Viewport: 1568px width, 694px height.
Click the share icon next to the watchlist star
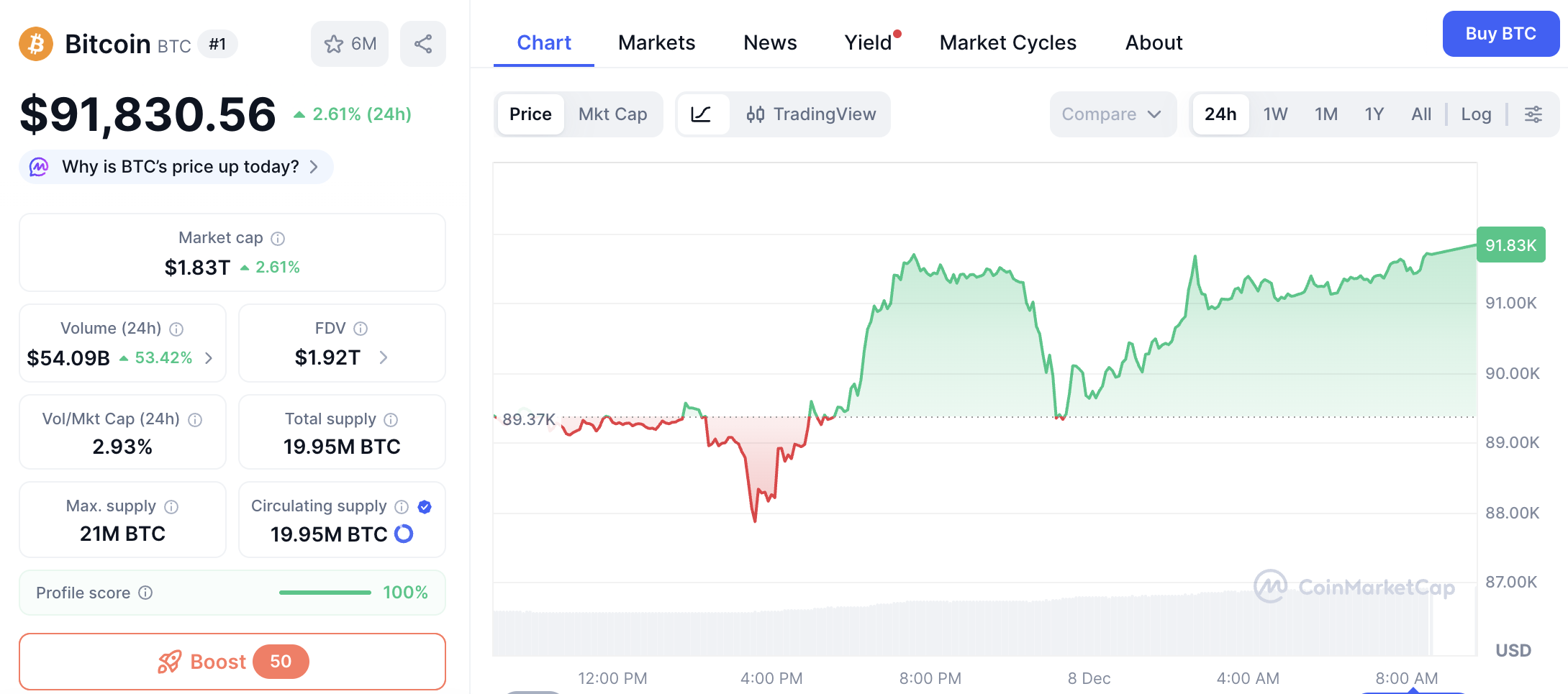click(423, 44)
